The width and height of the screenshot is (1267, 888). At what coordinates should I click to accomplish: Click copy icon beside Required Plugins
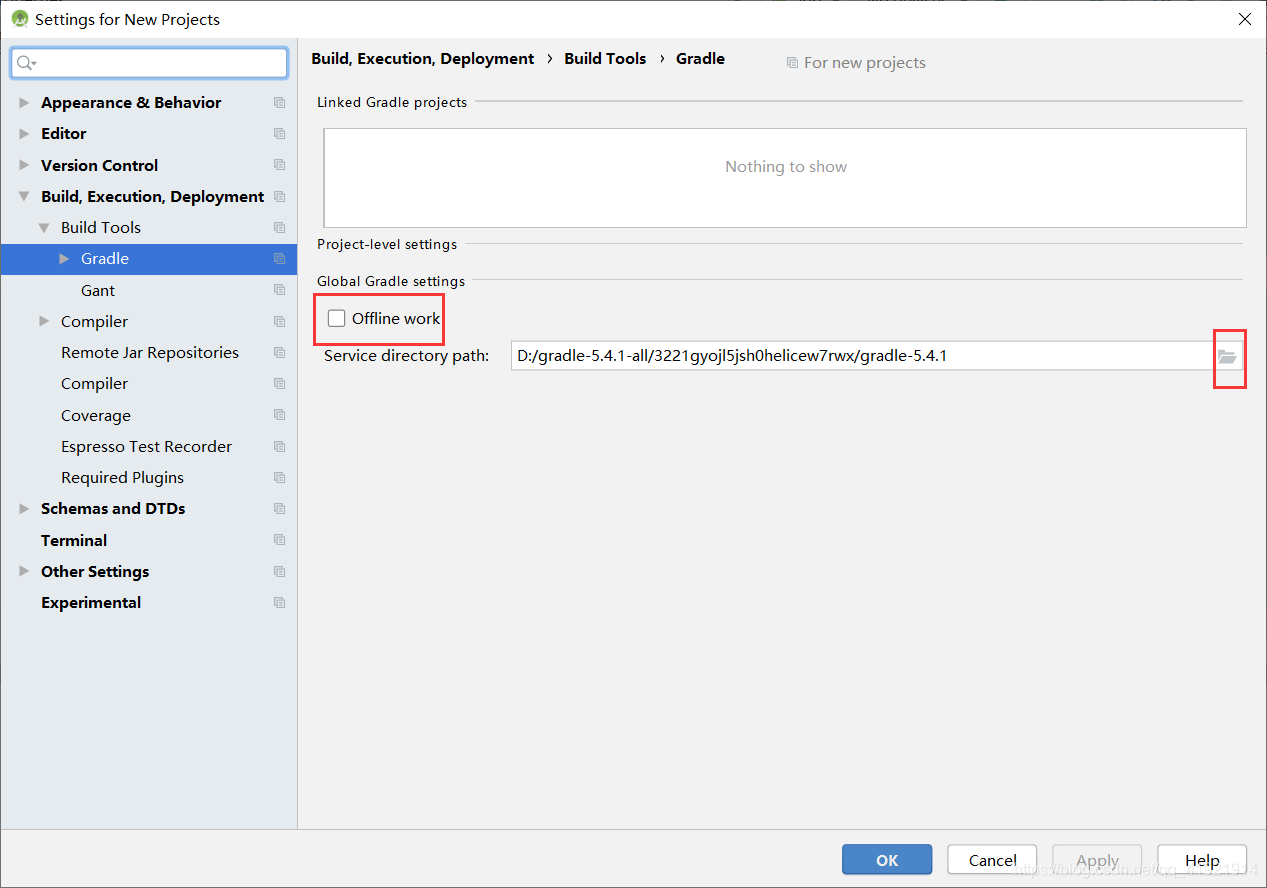pos(279,478)
